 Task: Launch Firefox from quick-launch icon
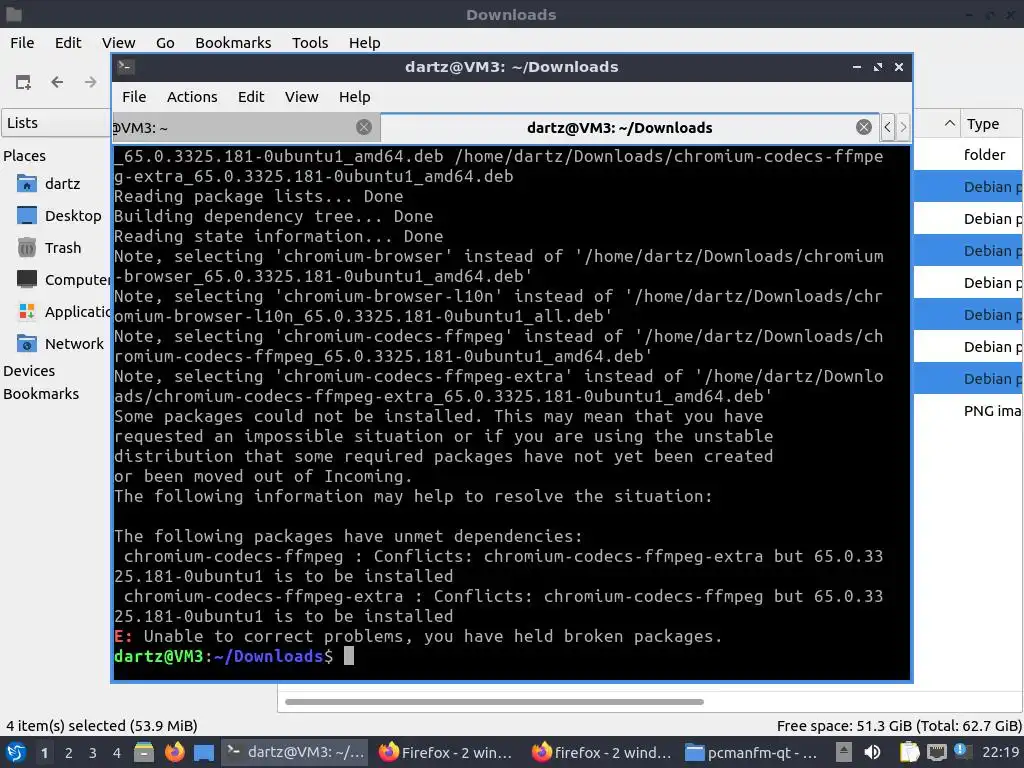click(x=174, y=752)
